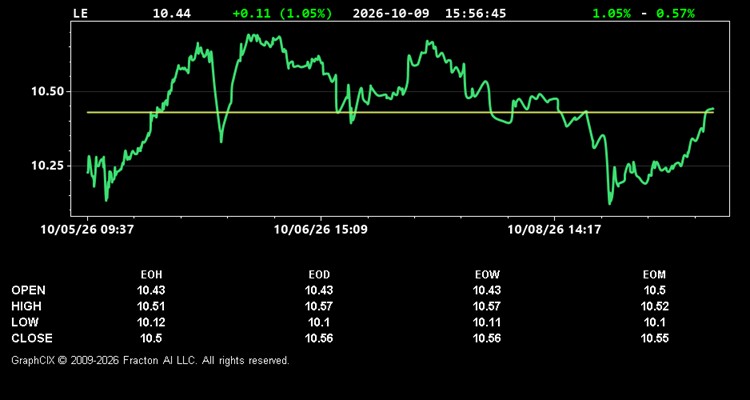Select the EOD column header

(x=319, y=275)
